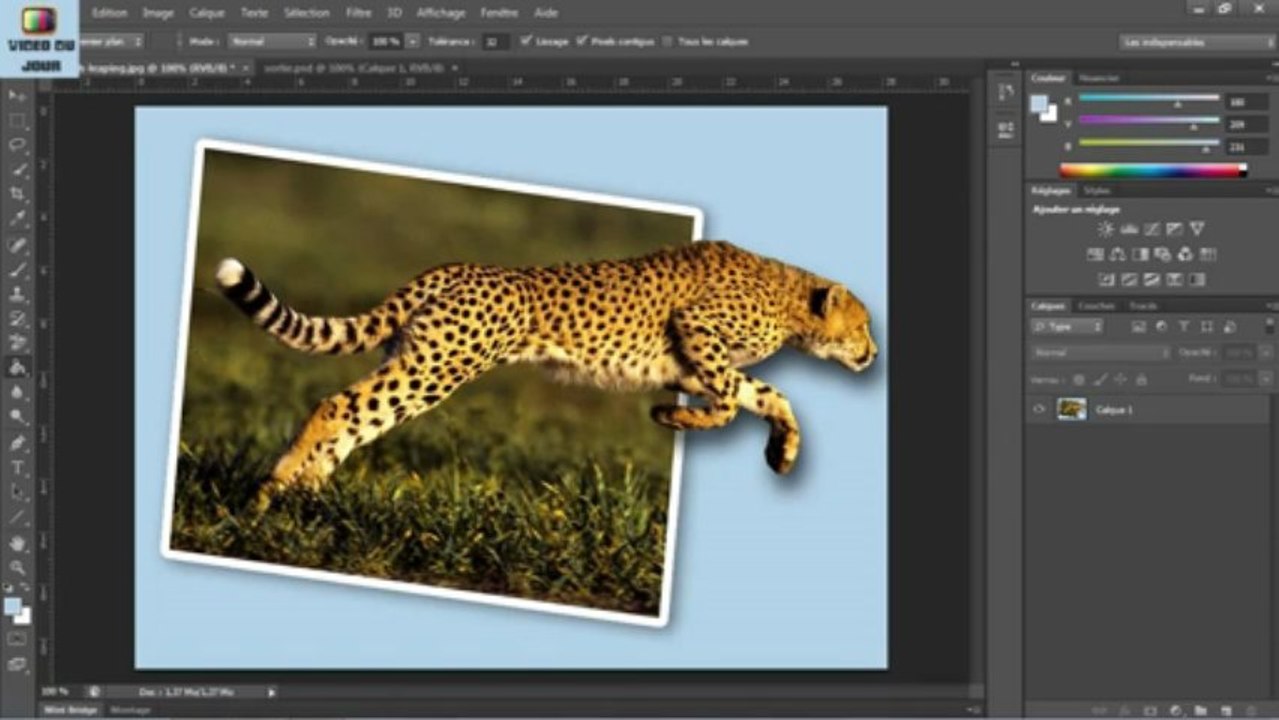Switch to the Tracés tab
Image resolution: width=1279 pixels, height=720 pixels.
[1143, 306]
